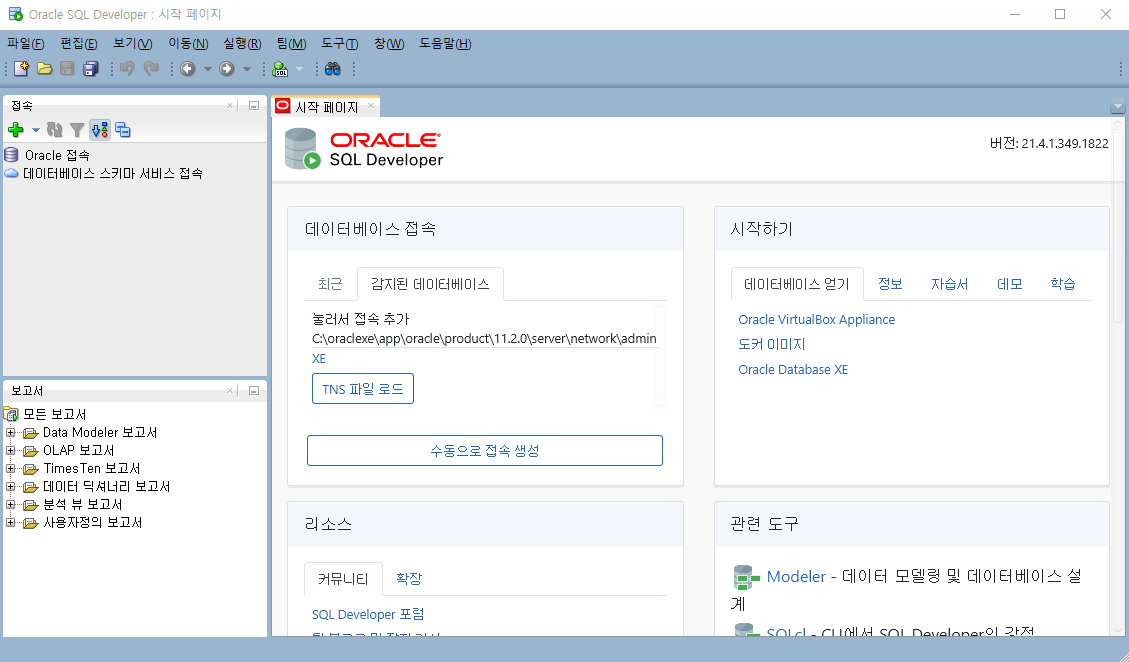Select the cloud 데이터베이스 스키마 서비스 icon
The image size is (1129, 662).
(x=12, y=174)
